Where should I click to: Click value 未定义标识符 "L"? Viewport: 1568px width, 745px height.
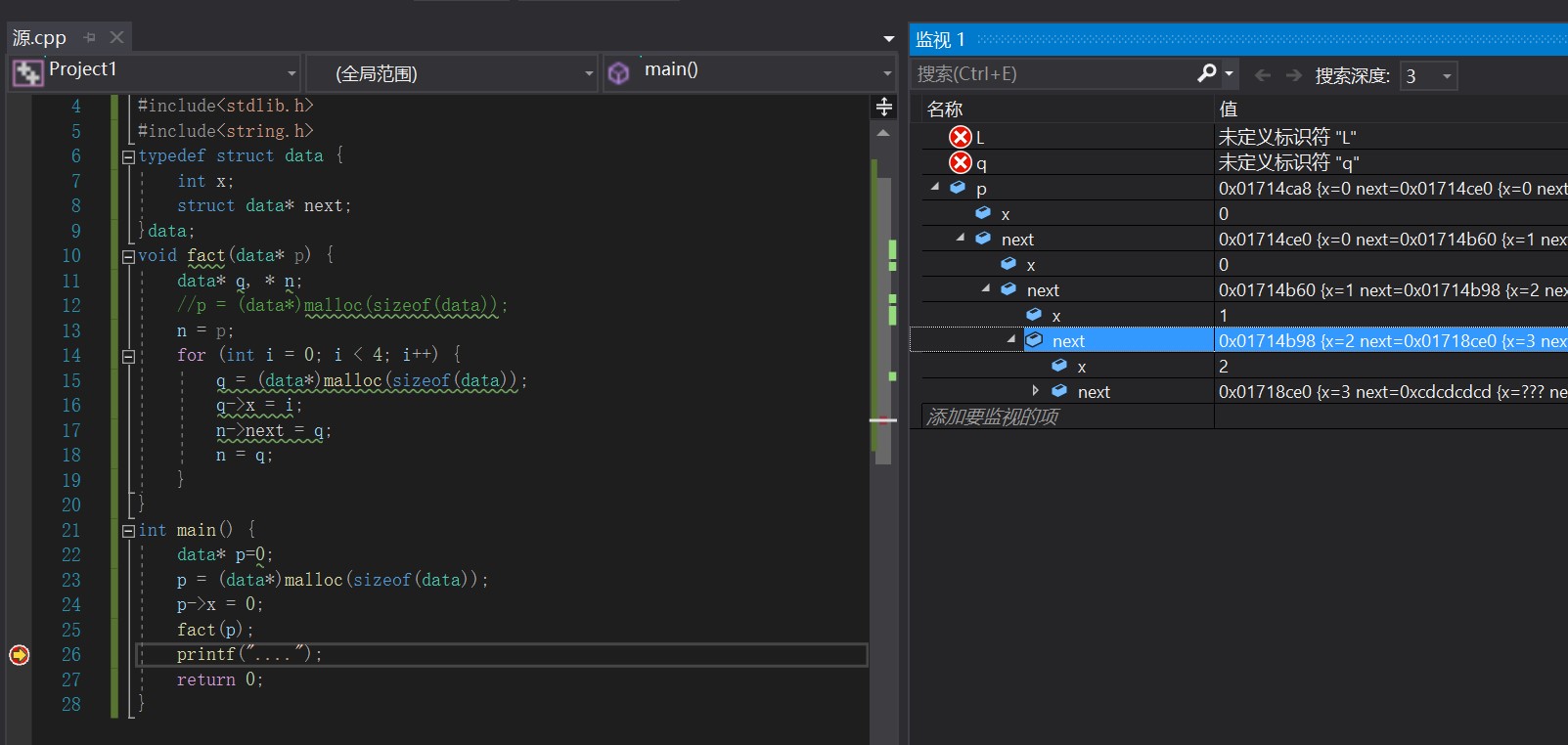coord(1287,137)
